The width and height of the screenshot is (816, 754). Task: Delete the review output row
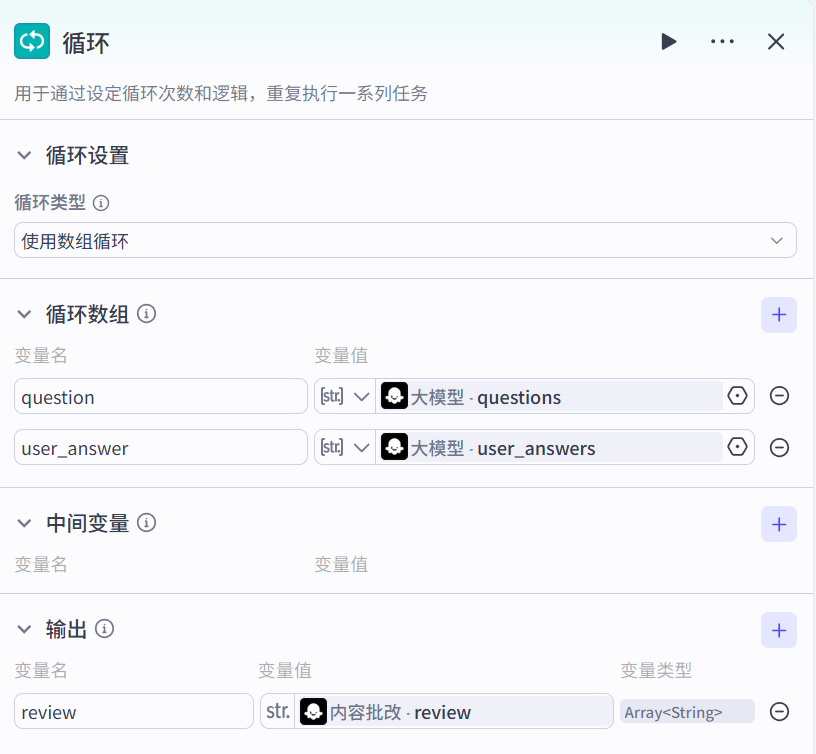[779, 711]
